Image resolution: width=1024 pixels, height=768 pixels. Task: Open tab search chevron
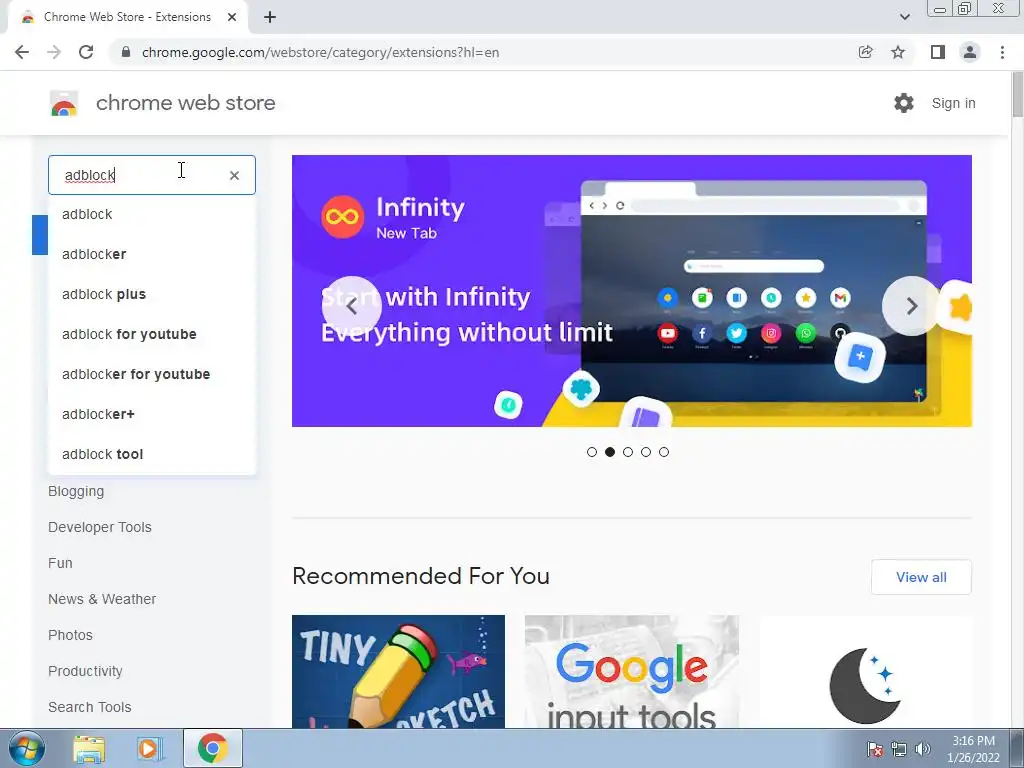click(x=904, y=17)
